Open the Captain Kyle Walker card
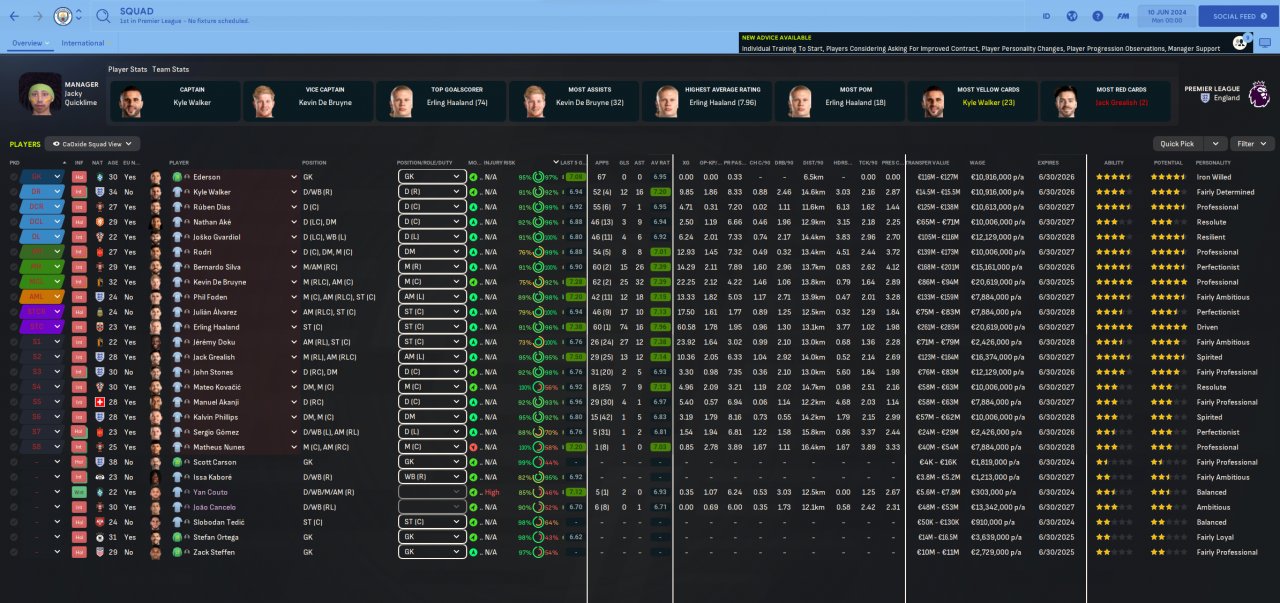This screenshot has width=1280, height=603. click(174, 101)
